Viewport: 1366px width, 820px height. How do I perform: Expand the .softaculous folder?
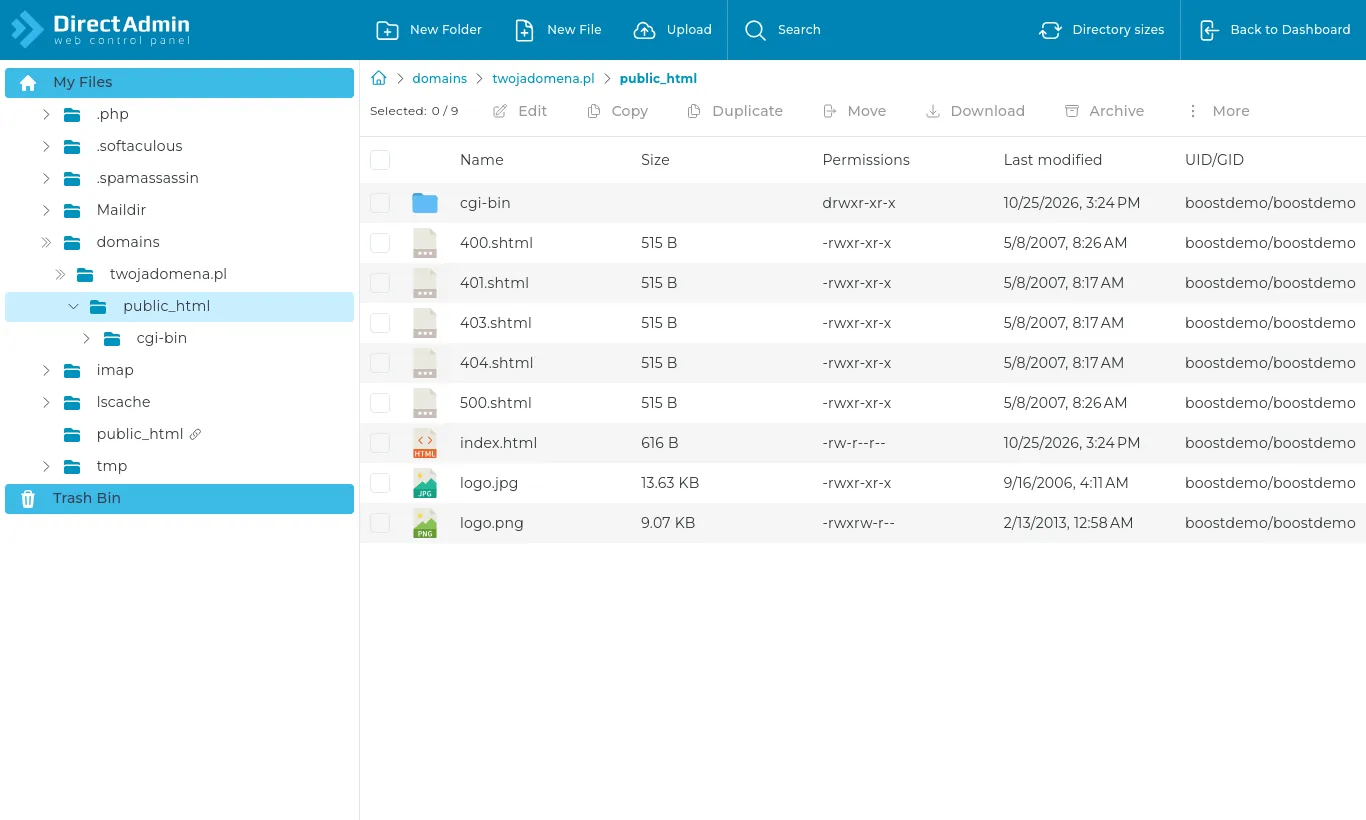tap(46, 146)
